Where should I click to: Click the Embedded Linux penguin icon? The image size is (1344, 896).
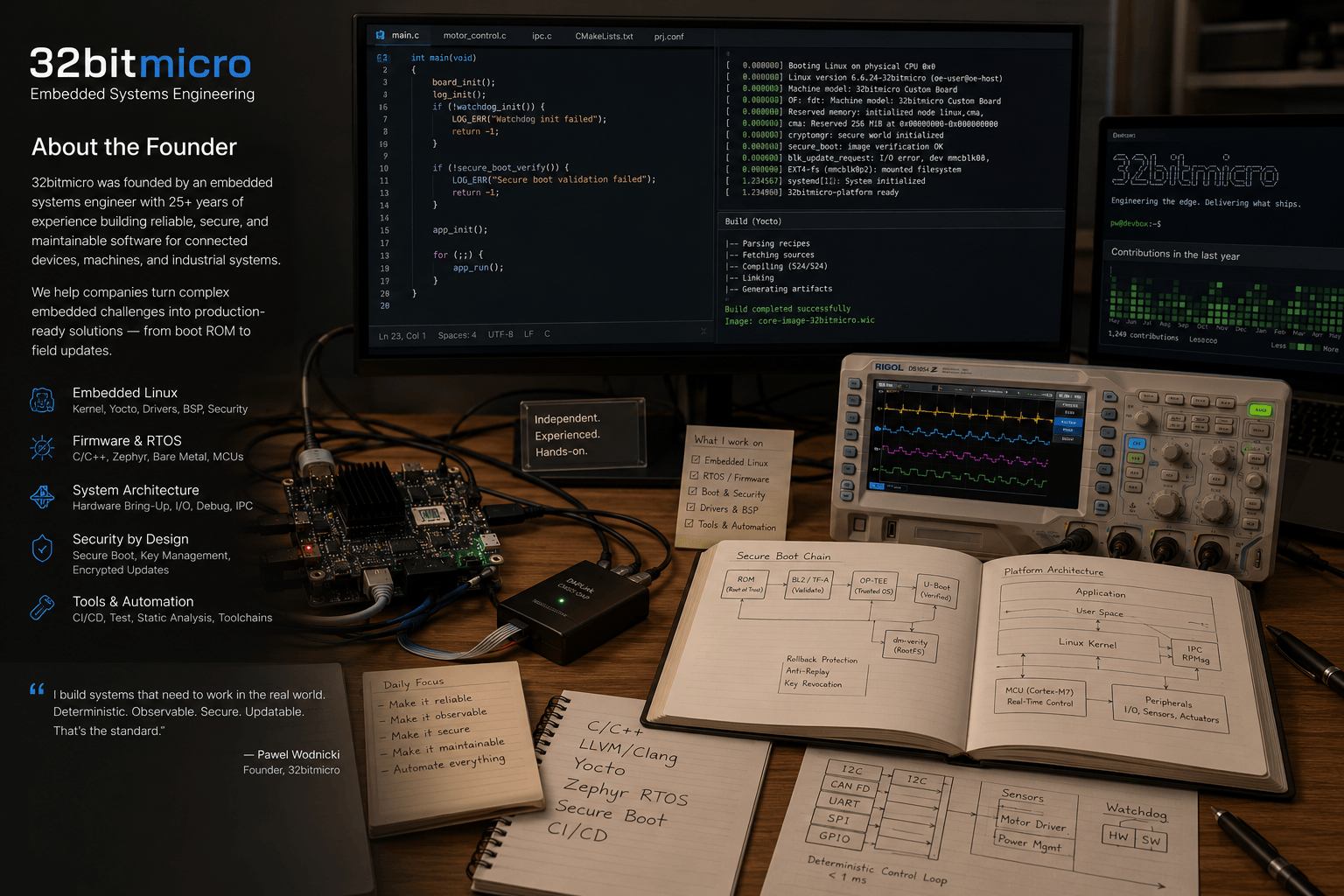42,400
